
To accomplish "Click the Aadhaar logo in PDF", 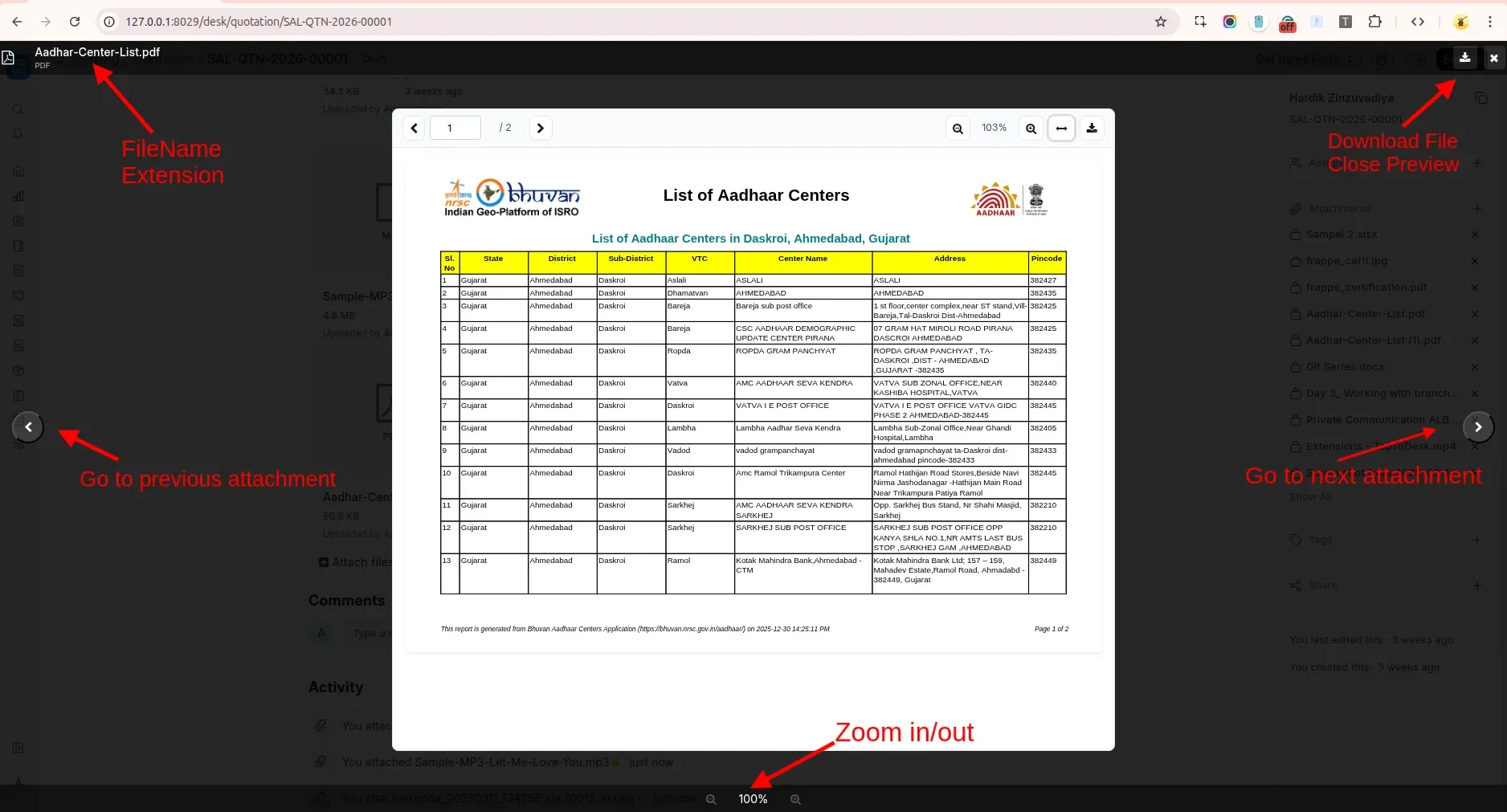I will tap(995, 199).
